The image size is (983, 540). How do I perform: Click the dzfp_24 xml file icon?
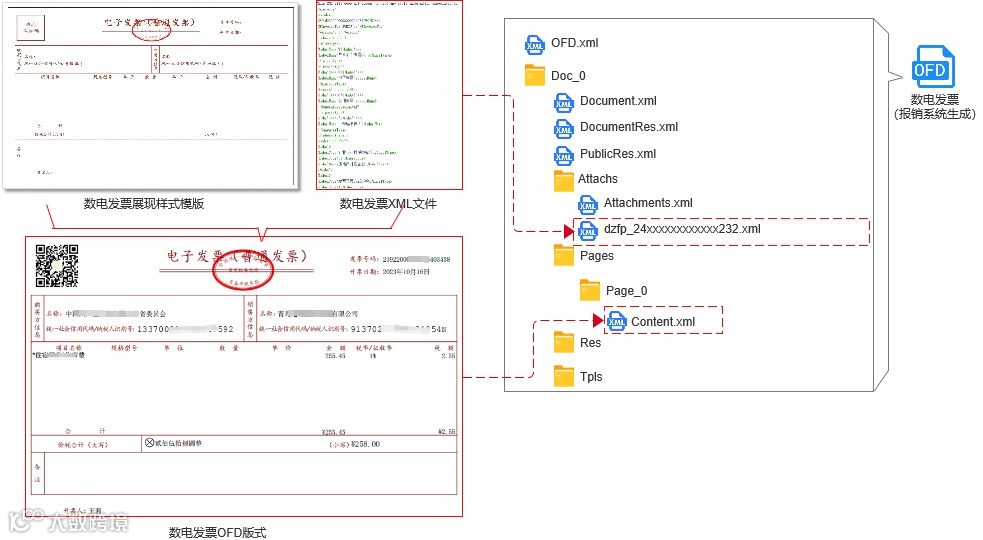coord(587,230)
